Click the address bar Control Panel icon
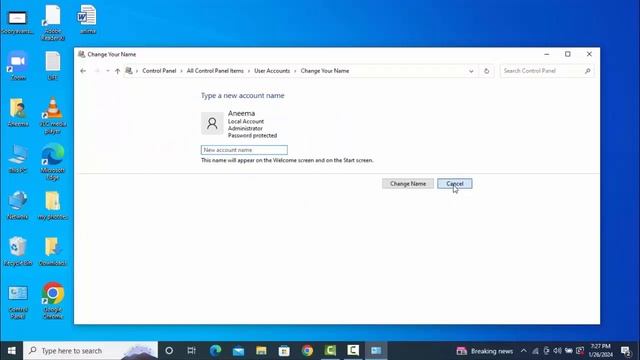This screenshot has height=360, width=640. 129,71
